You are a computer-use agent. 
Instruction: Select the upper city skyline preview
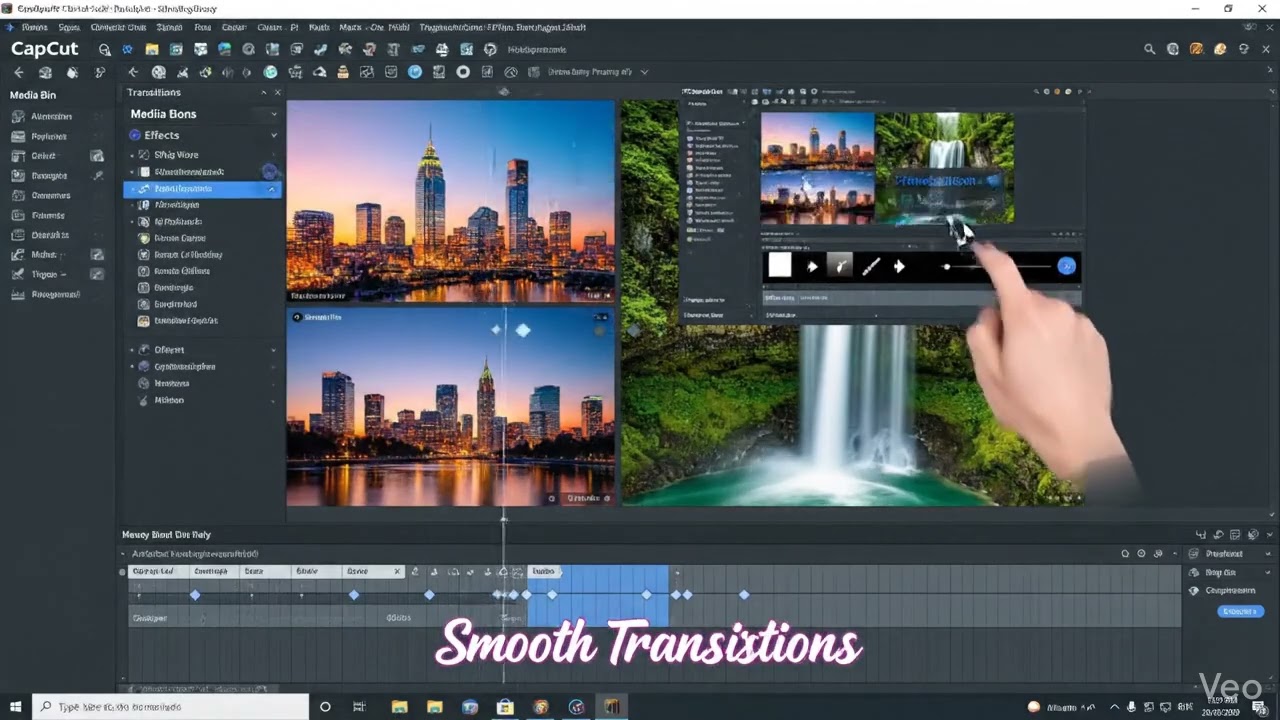(451, 201)
